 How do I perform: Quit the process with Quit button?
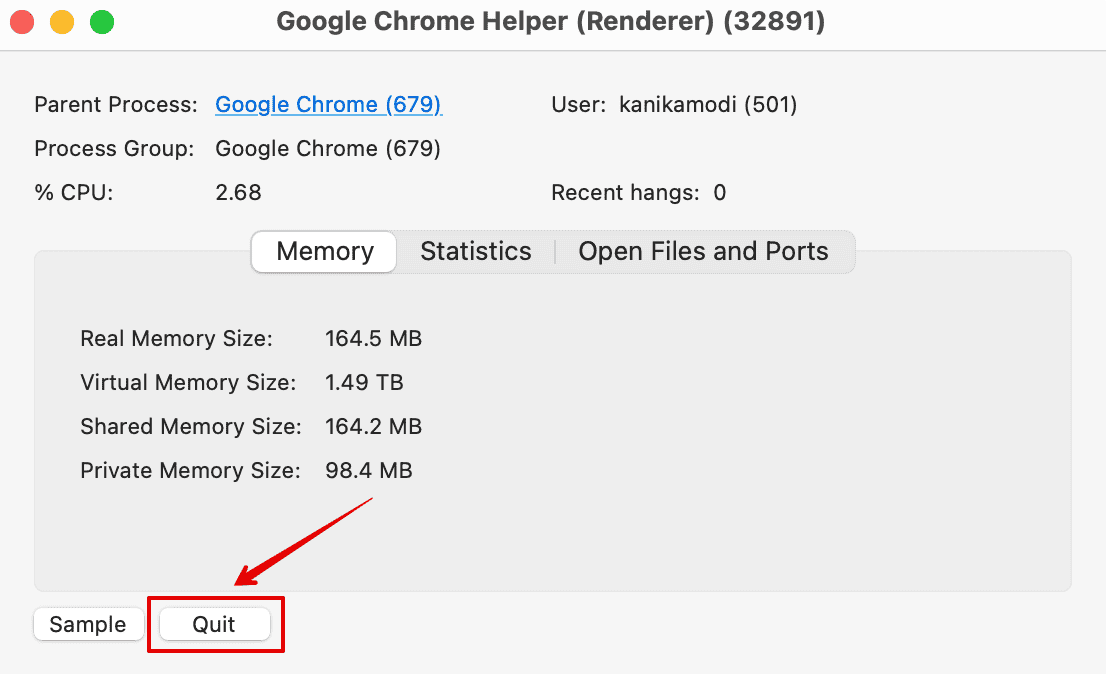[x=214, y=625]
